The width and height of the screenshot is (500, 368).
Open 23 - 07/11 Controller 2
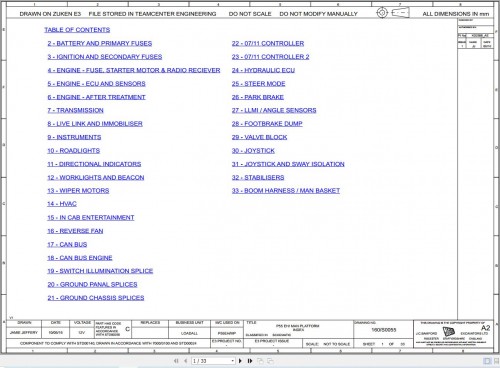[x=271, y=57]
